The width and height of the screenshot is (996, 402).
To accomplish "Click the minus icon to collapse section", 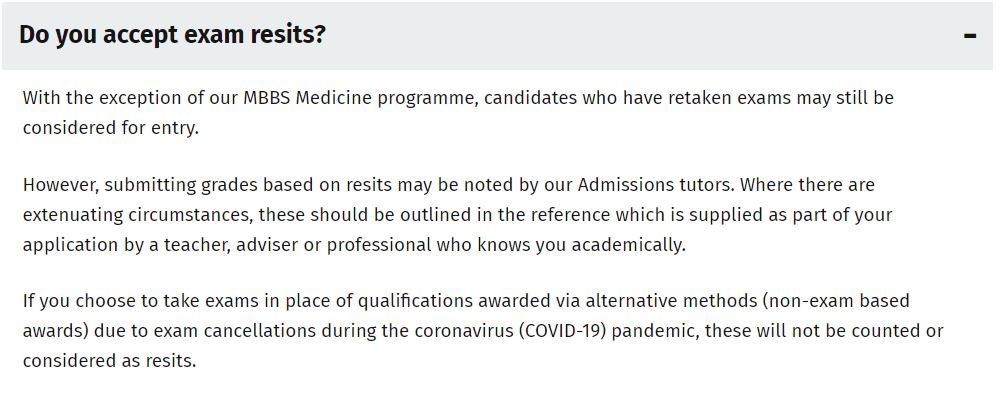I will pos(969,35).
